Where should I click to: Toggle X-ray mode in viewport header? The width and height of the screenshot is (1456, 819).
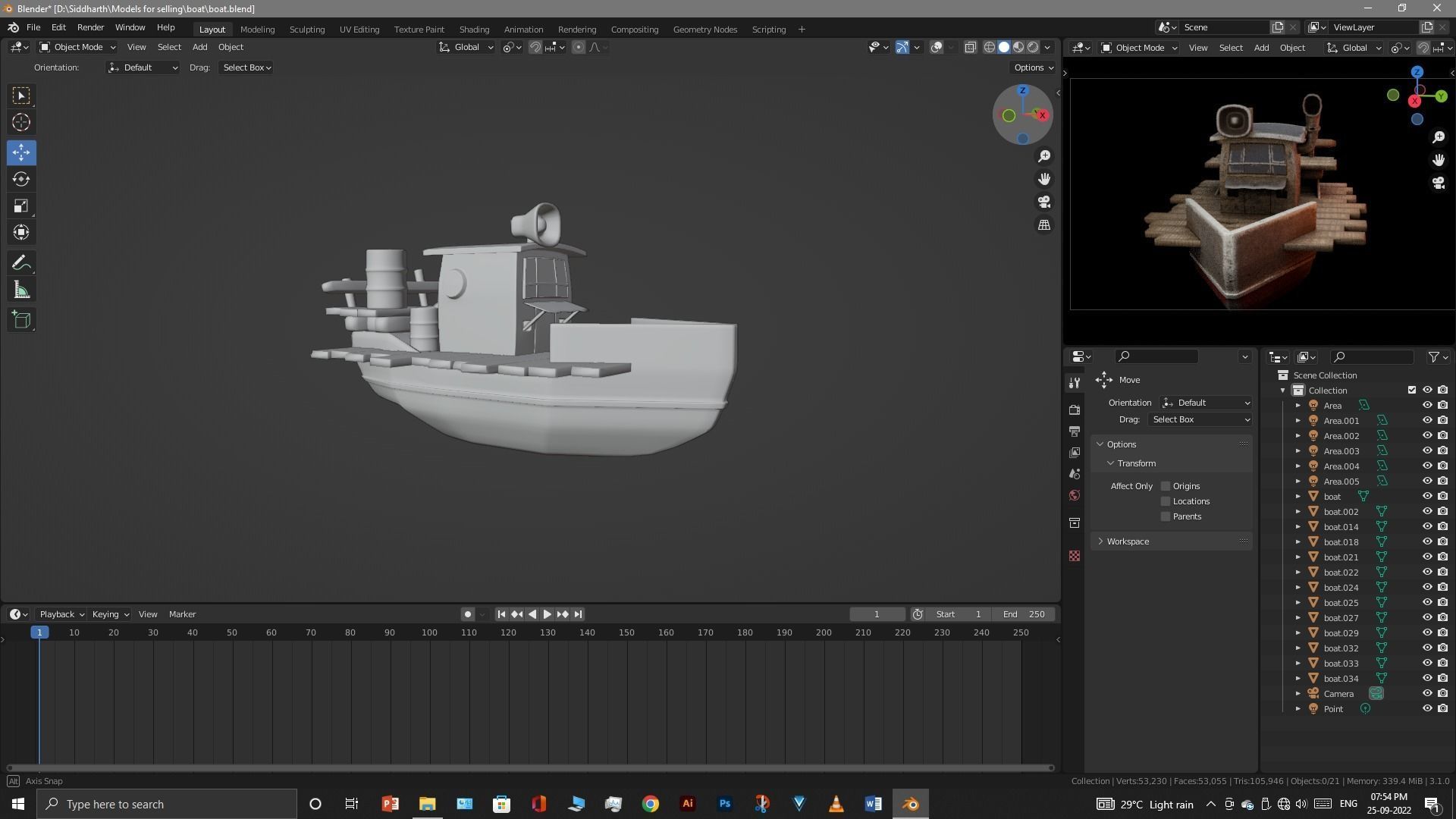coord(970,47)
